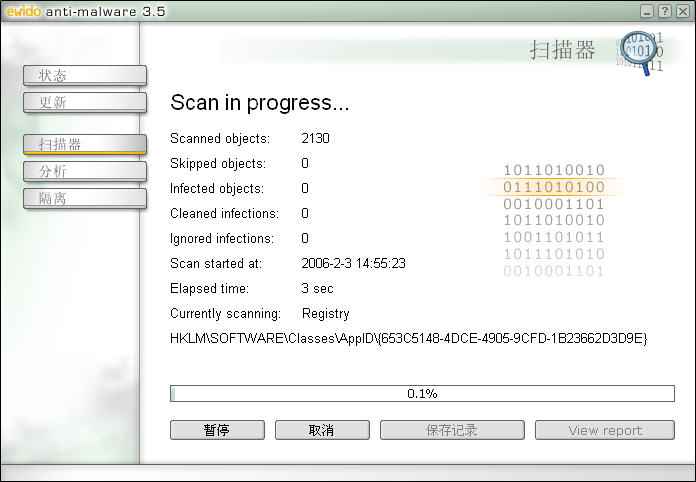Click the scan start time 2006-2-3 14:55:23
This screenshot has width=696, height=482.
click(353, 264)
